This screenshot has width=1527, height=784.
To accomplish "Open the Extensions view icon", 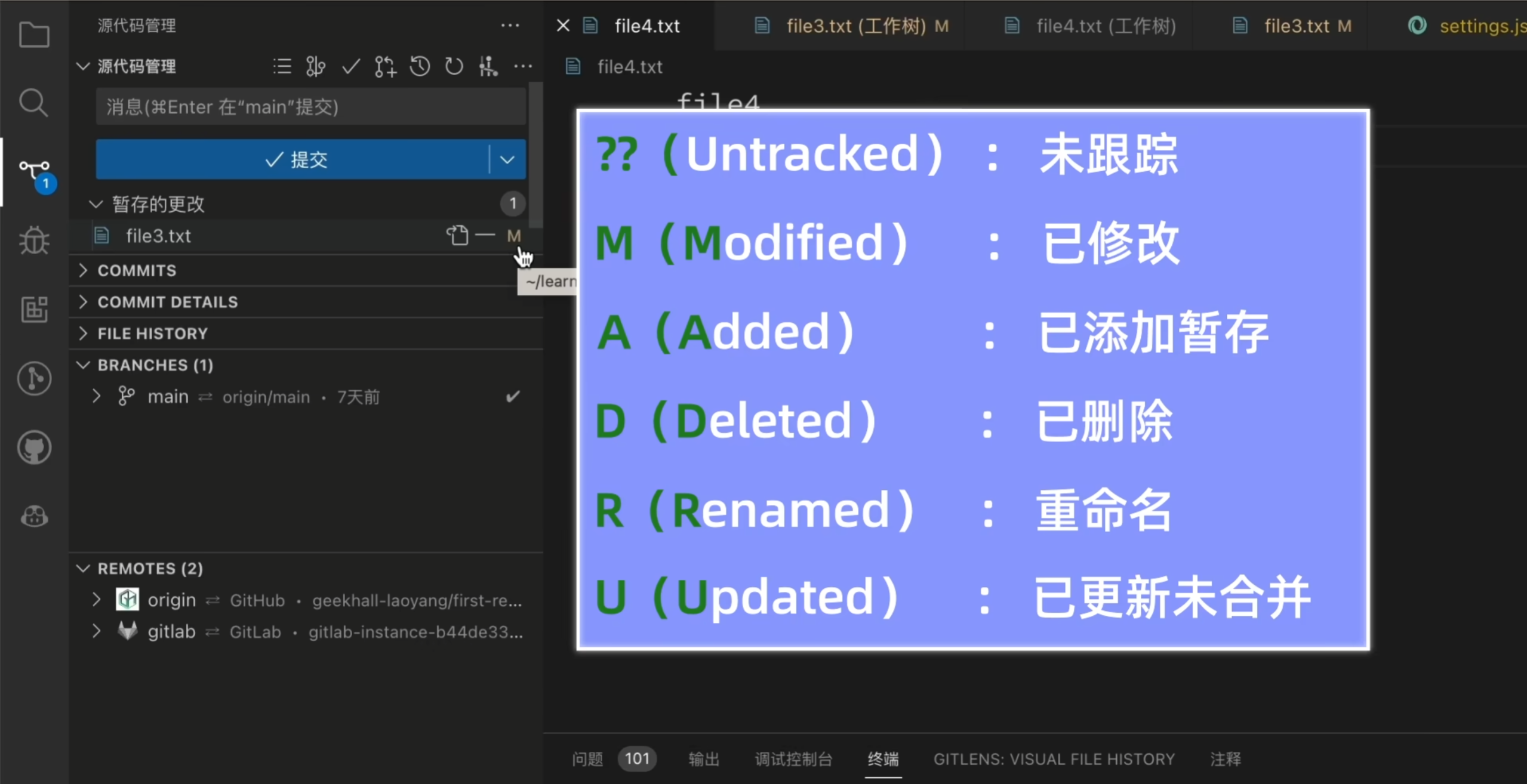I will pos(34,308).
